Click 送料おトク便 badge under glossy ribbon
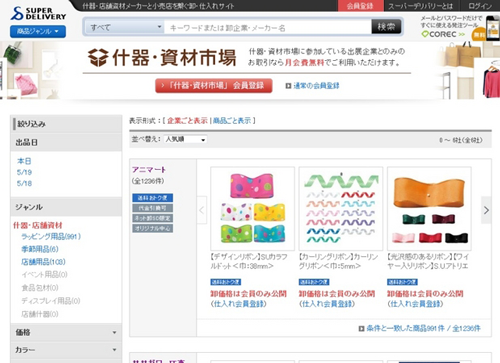This screenshot has height=363, width=500. [402, 282]
